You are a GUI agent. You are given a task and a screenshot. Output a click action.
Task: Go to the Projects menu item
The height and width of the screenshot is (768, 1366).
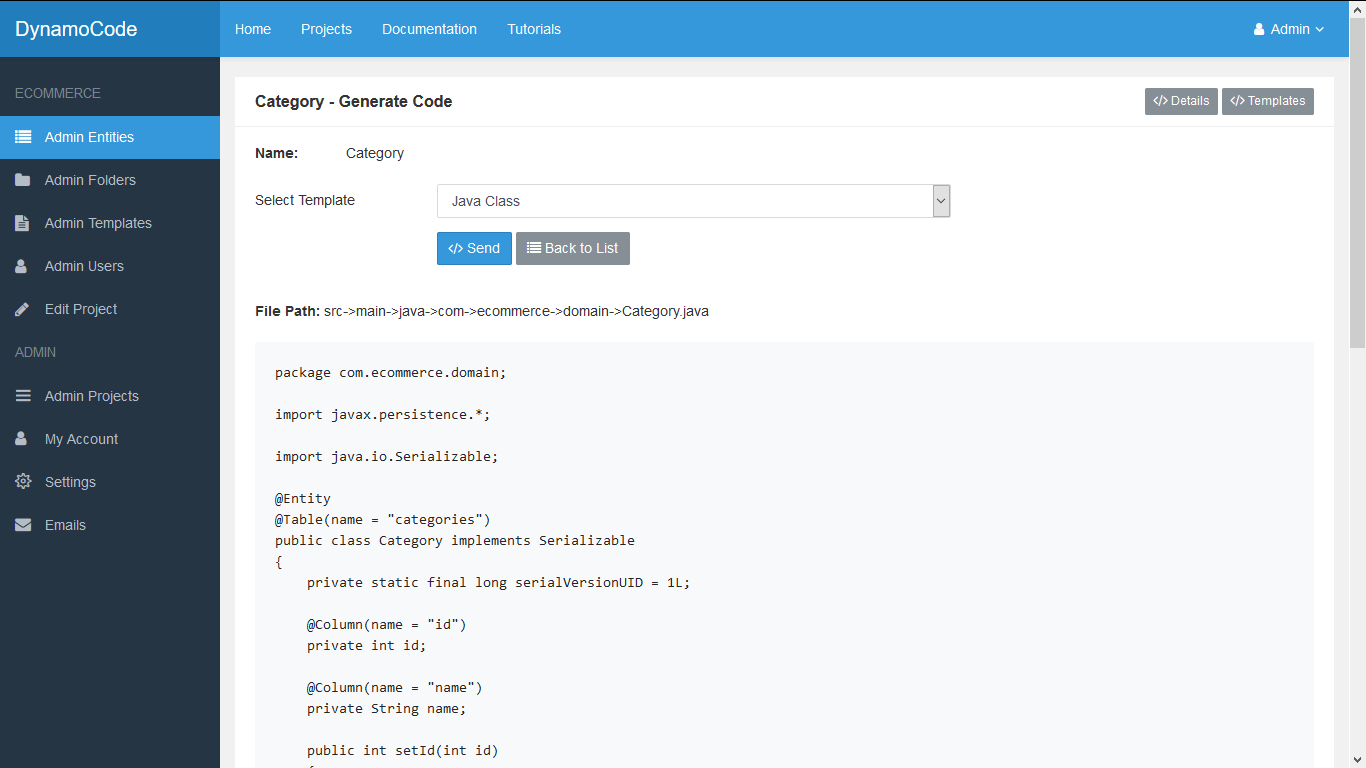tap(326, 29)
